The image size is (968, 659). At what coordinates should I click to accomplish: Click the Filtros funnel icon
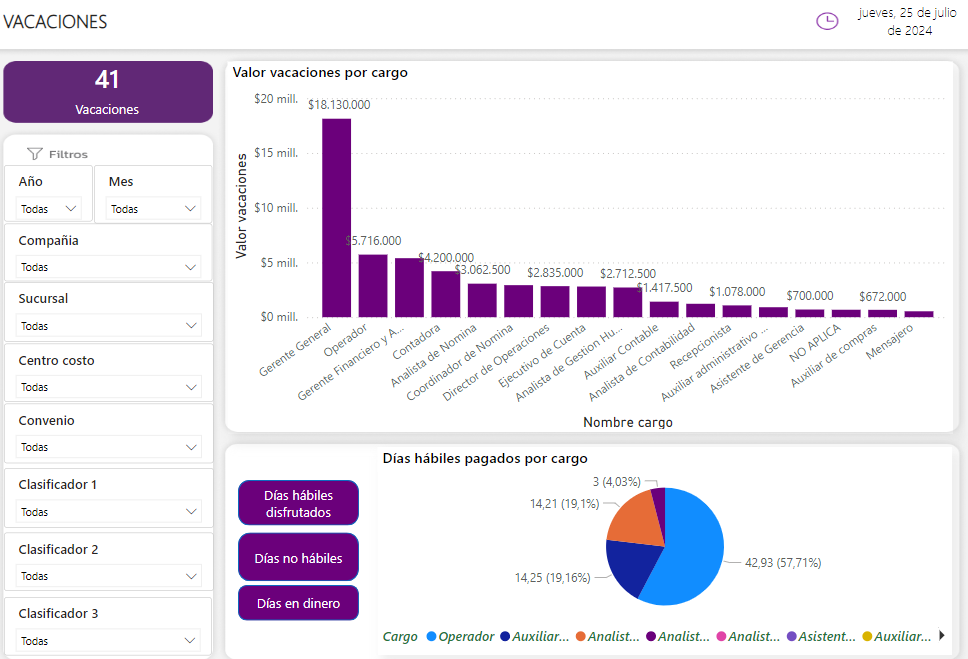pyautogui.click(x=35, y=154)
